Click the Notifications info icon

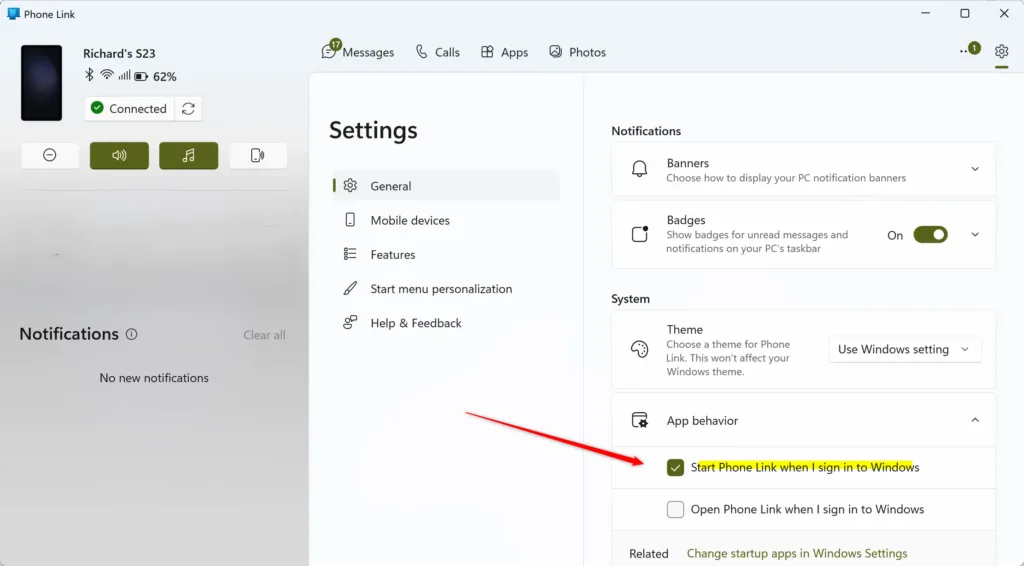pyautogui.click(x=131, y=334)
